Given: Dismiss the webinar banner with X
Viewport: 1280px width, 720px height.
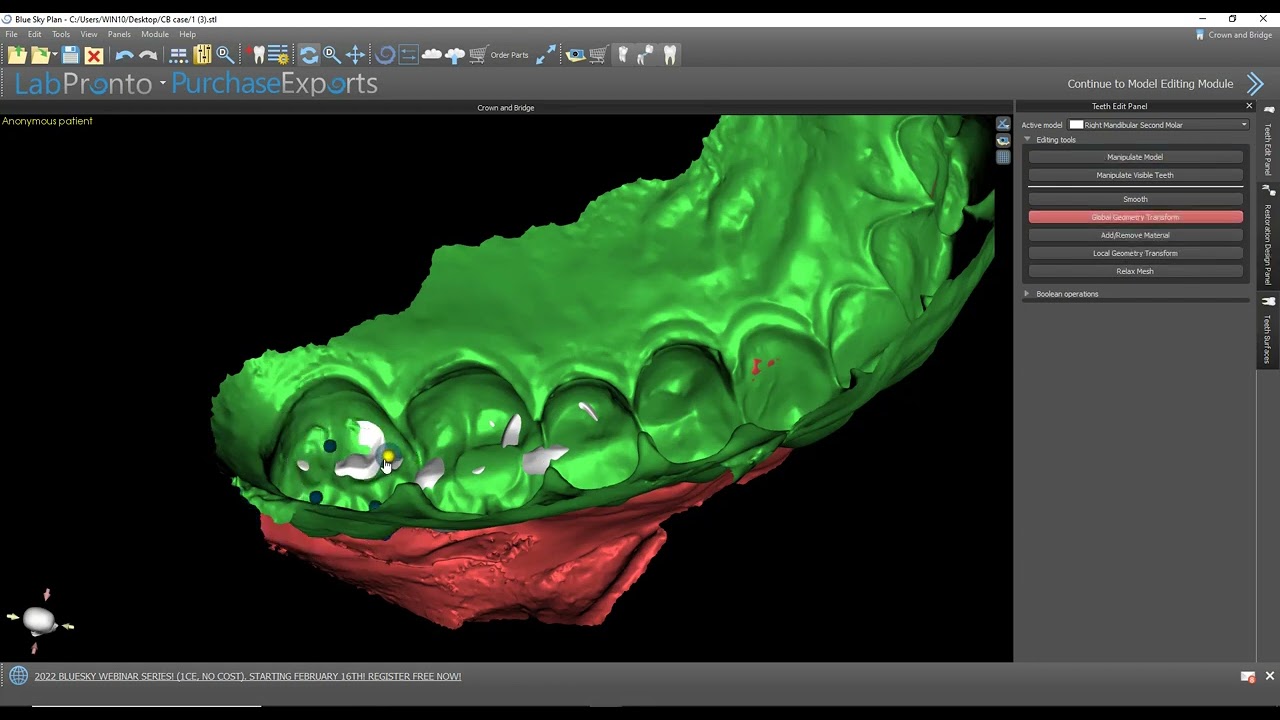Looking at the screenshot, I should click(x=1270, y=676).
